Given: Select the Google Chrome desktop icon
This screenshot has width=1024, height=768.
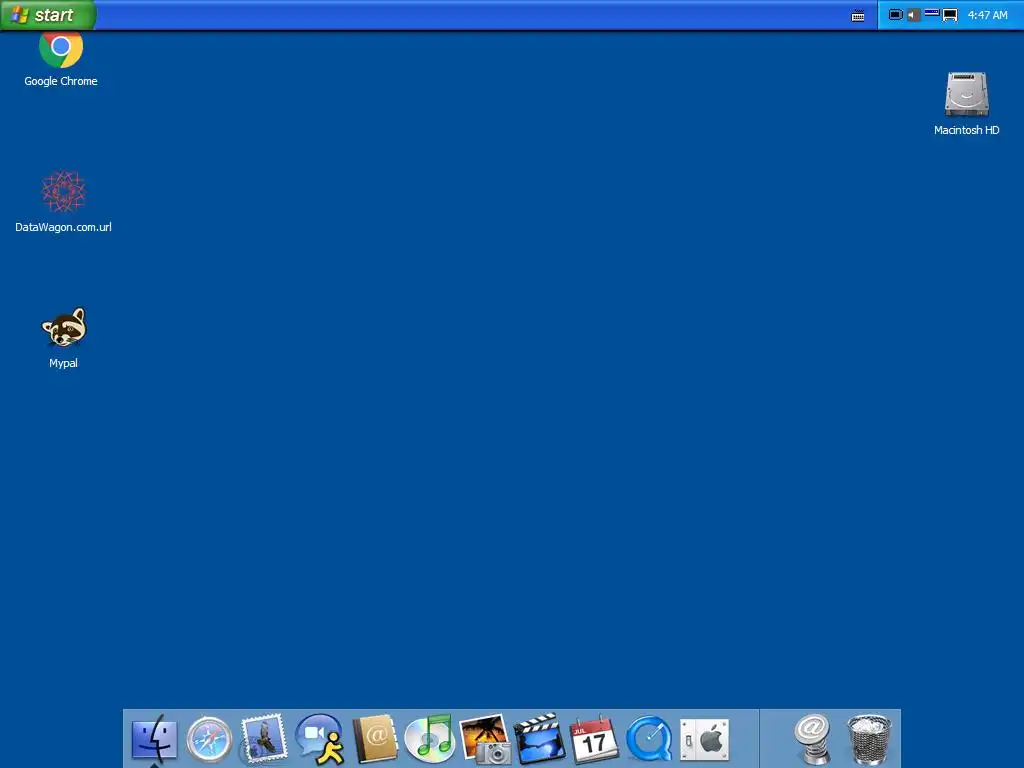Looking at the screenshot, I should (x=61, y=59).
